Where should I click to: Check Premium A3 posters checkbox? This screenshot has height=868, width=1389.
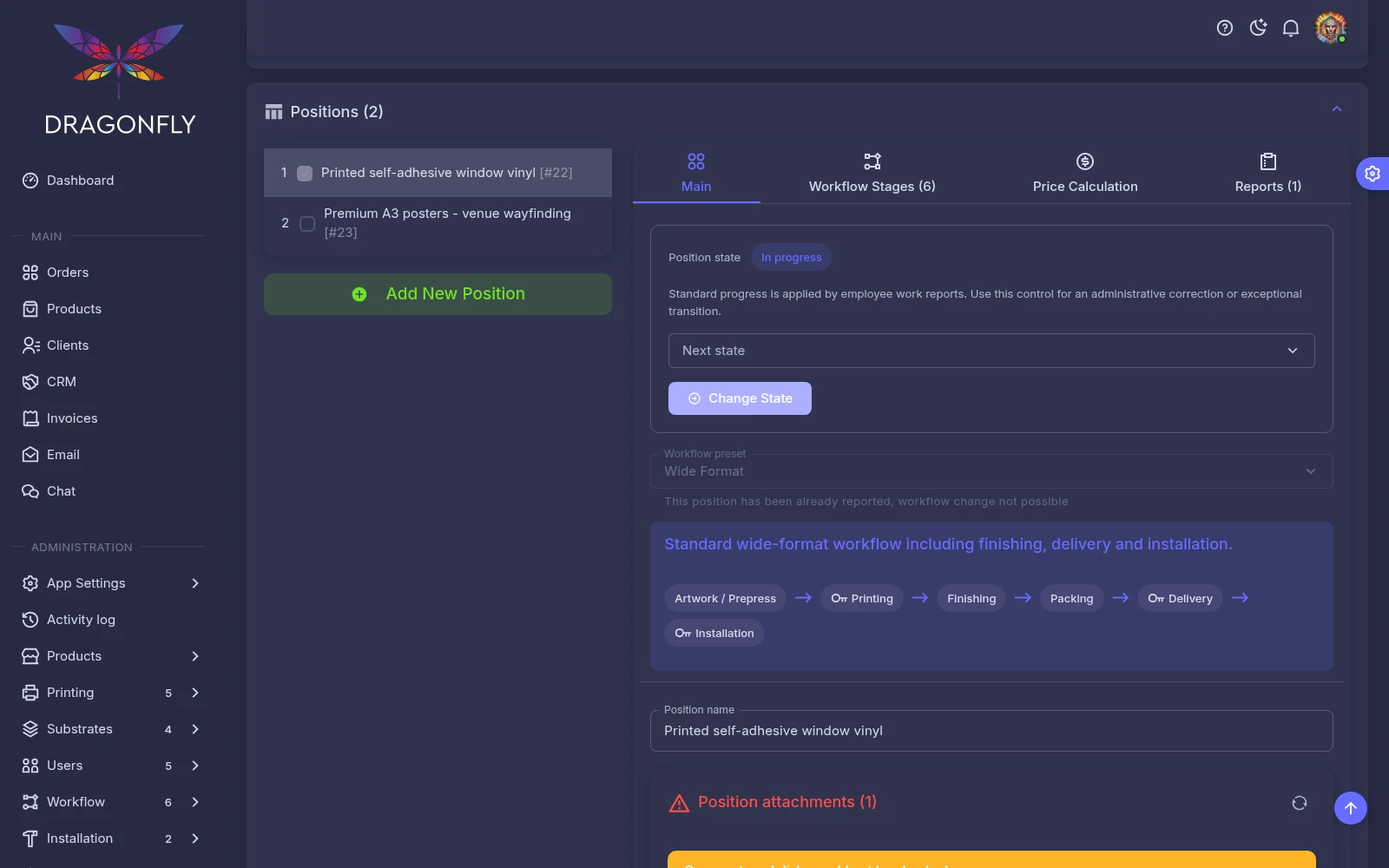(x=307, y=224)
